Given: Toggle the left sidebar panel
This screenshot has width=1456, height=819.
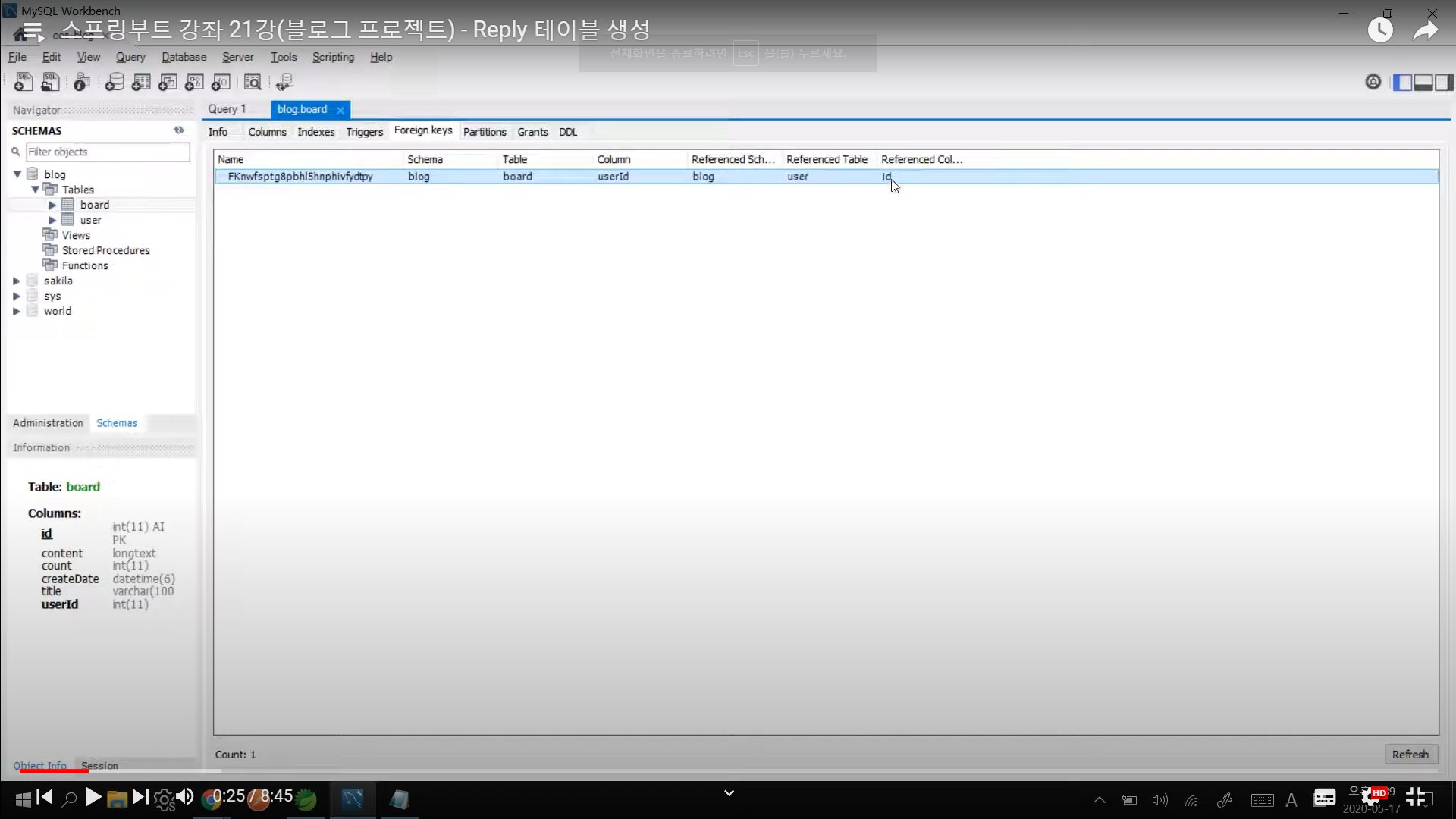Looking at the screenshot, I should (x=1403, y=83).
